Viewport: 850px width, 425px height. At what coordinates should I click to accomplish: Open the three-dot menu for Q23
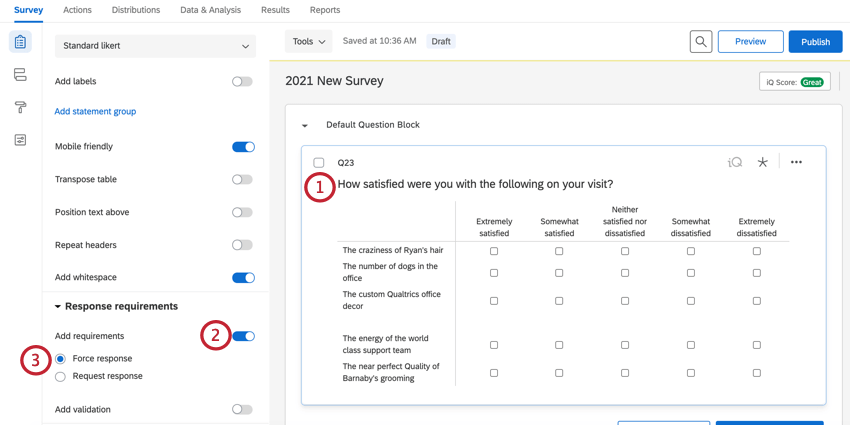(796, 162)
